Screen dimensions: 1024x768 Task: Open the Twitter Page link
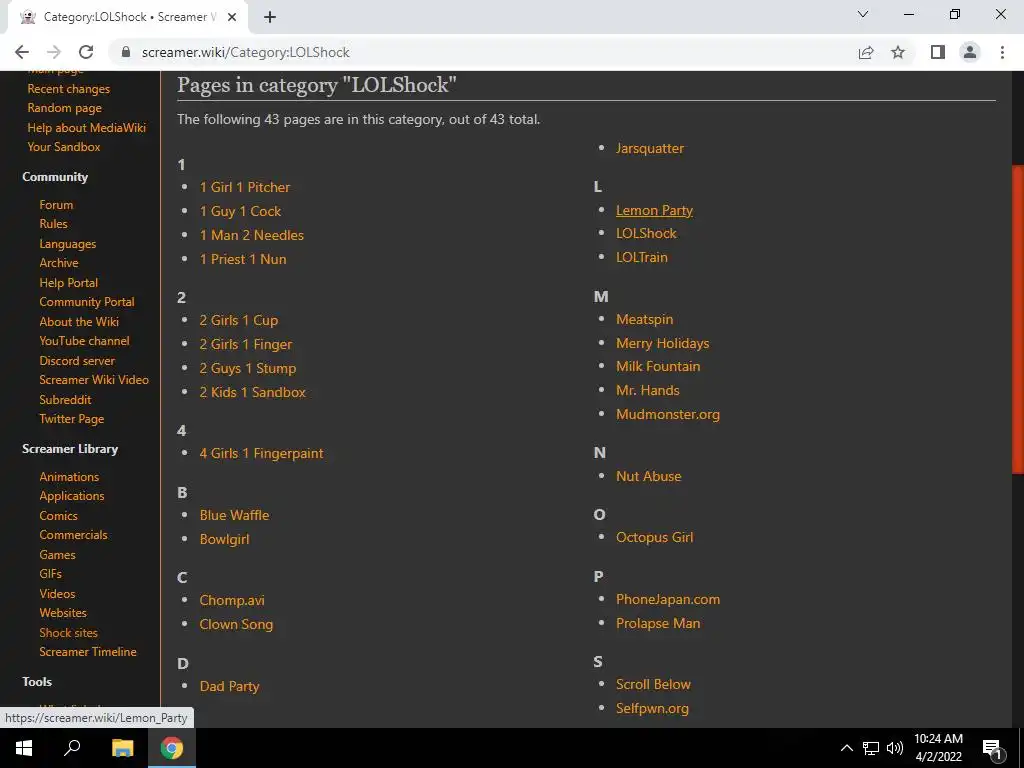(x=72, y=419)
